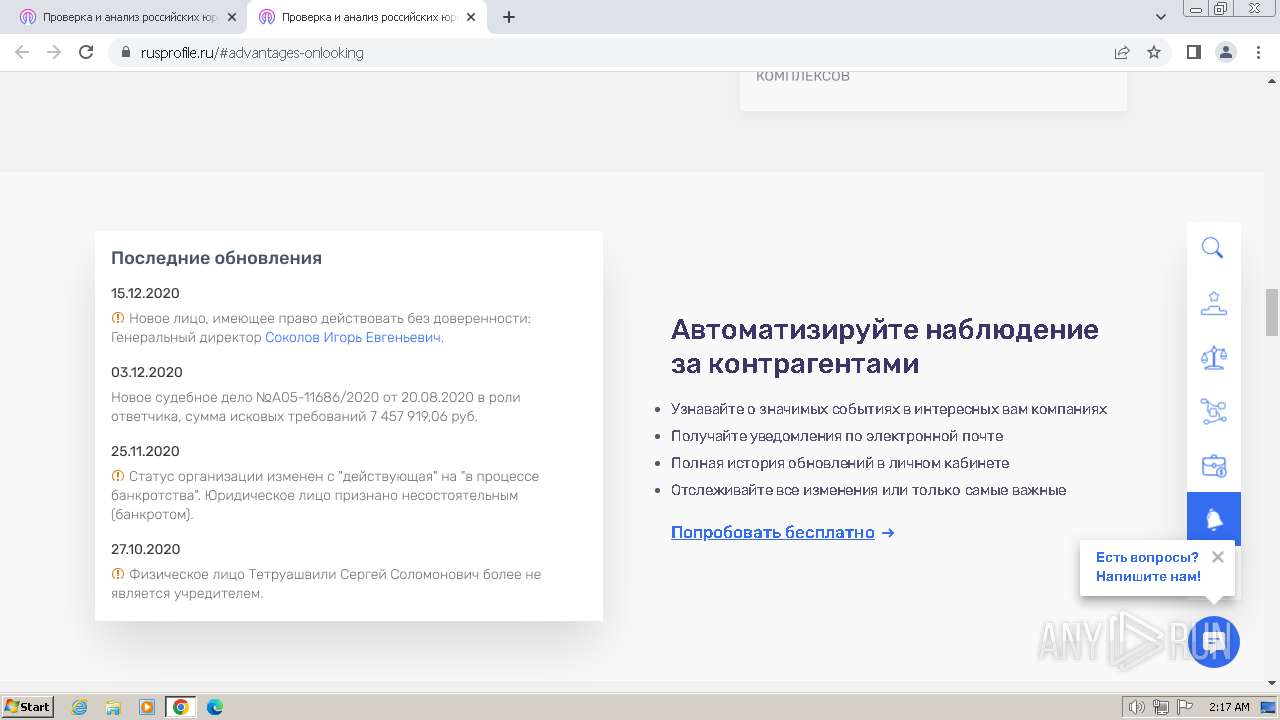
Task: Click the bankruptcy status change entry
Action: pyautogui.click(x=325, y=495)
